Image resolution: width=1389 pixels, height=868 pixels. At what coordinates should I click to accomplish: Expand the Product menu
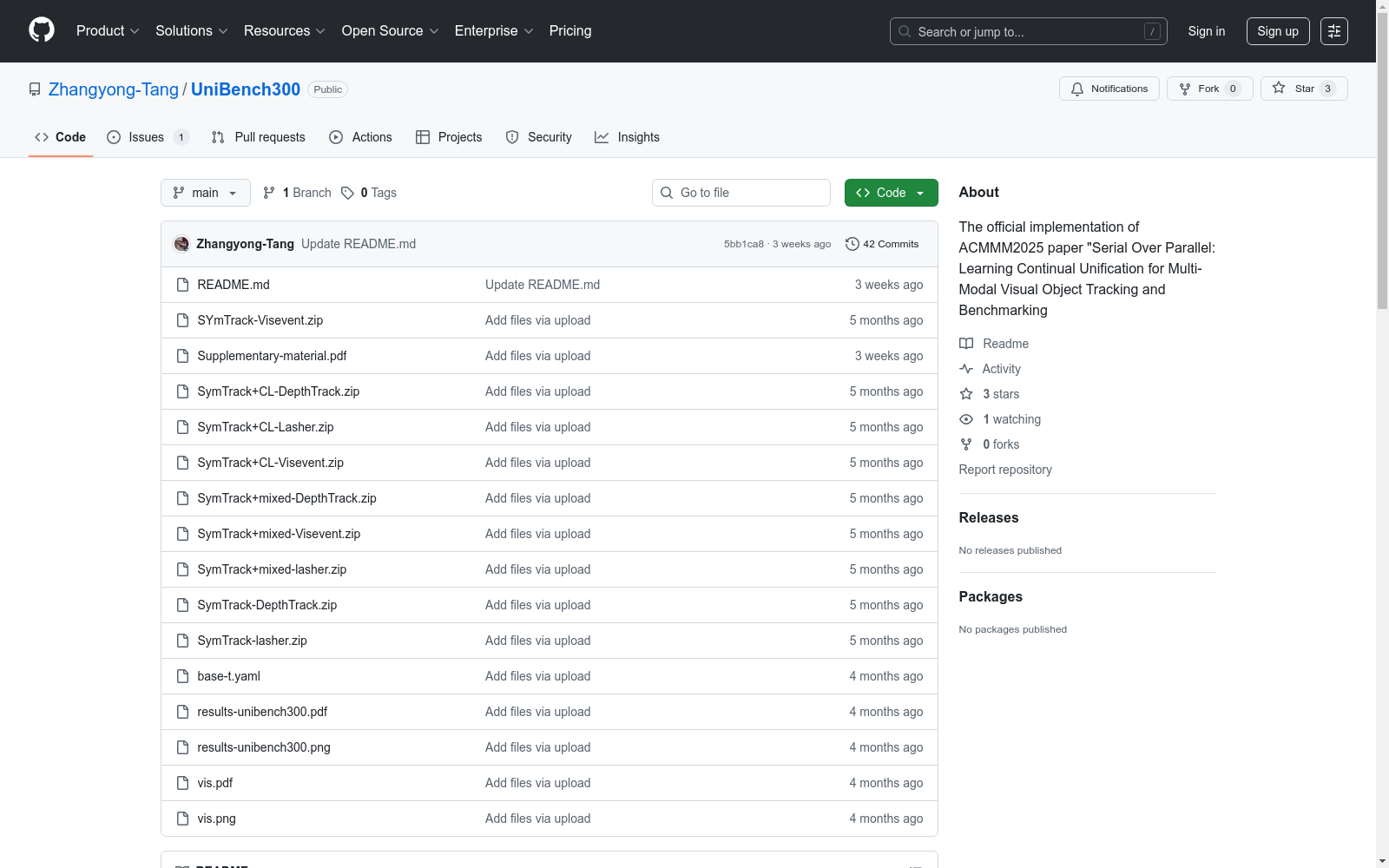[x=108, y=31]
